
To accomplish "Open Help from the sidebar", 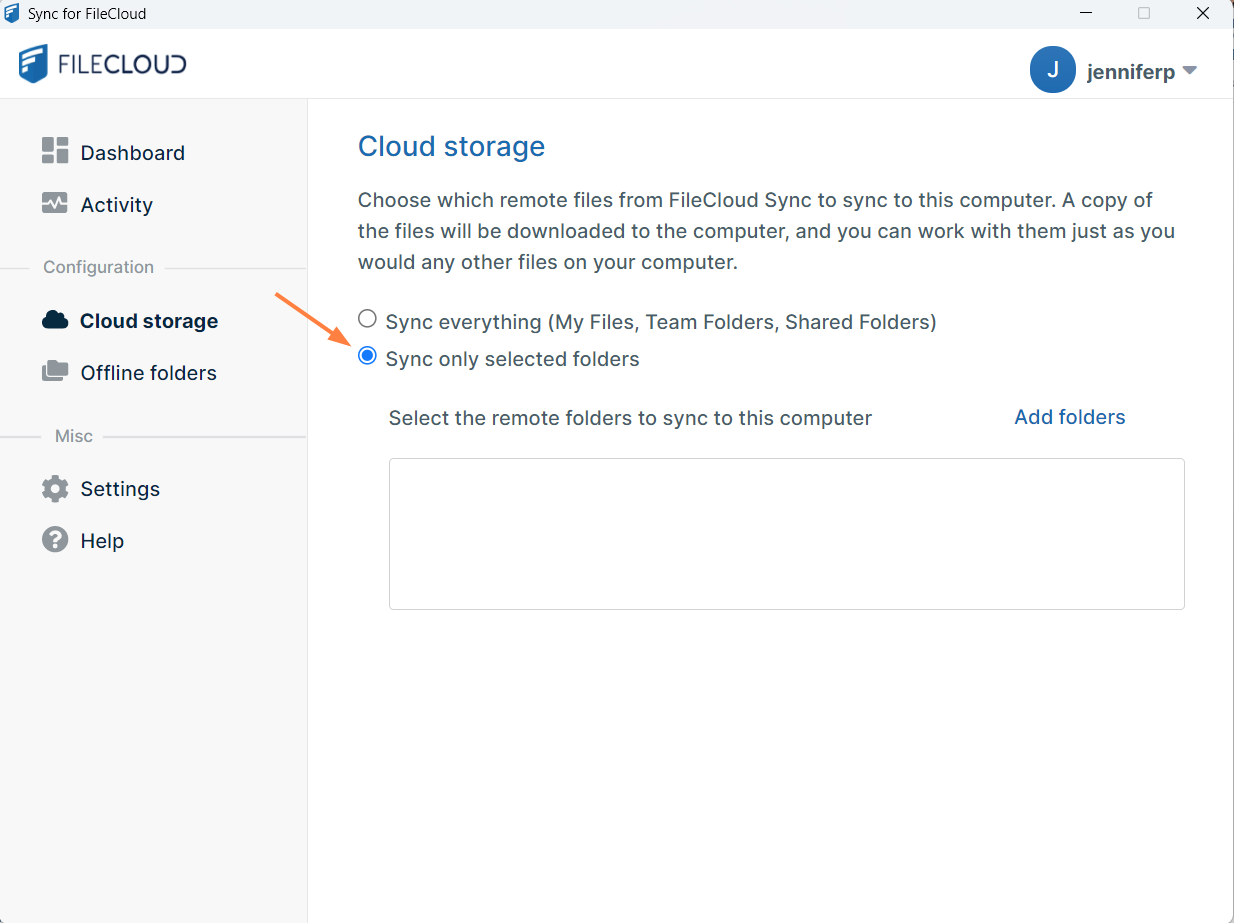I will coord(102,541).
